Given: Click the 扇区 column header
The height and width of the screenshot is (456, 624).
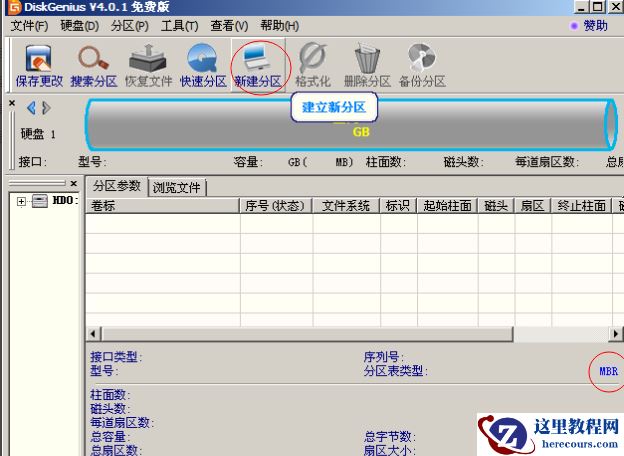Looking at the screenshot, I should [532, 206].
